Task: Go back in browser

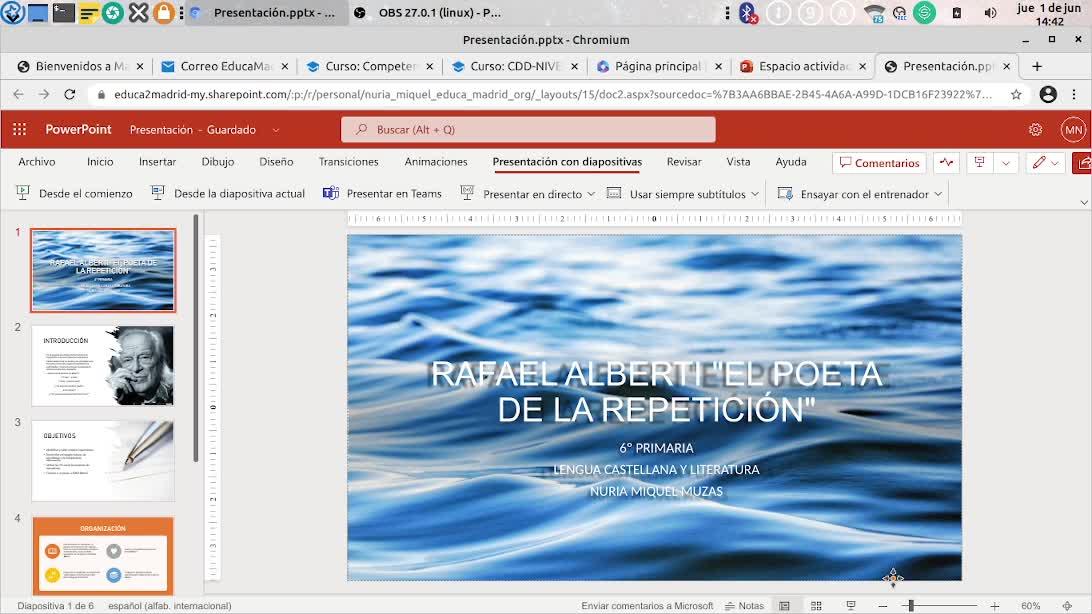Action: 18,94
